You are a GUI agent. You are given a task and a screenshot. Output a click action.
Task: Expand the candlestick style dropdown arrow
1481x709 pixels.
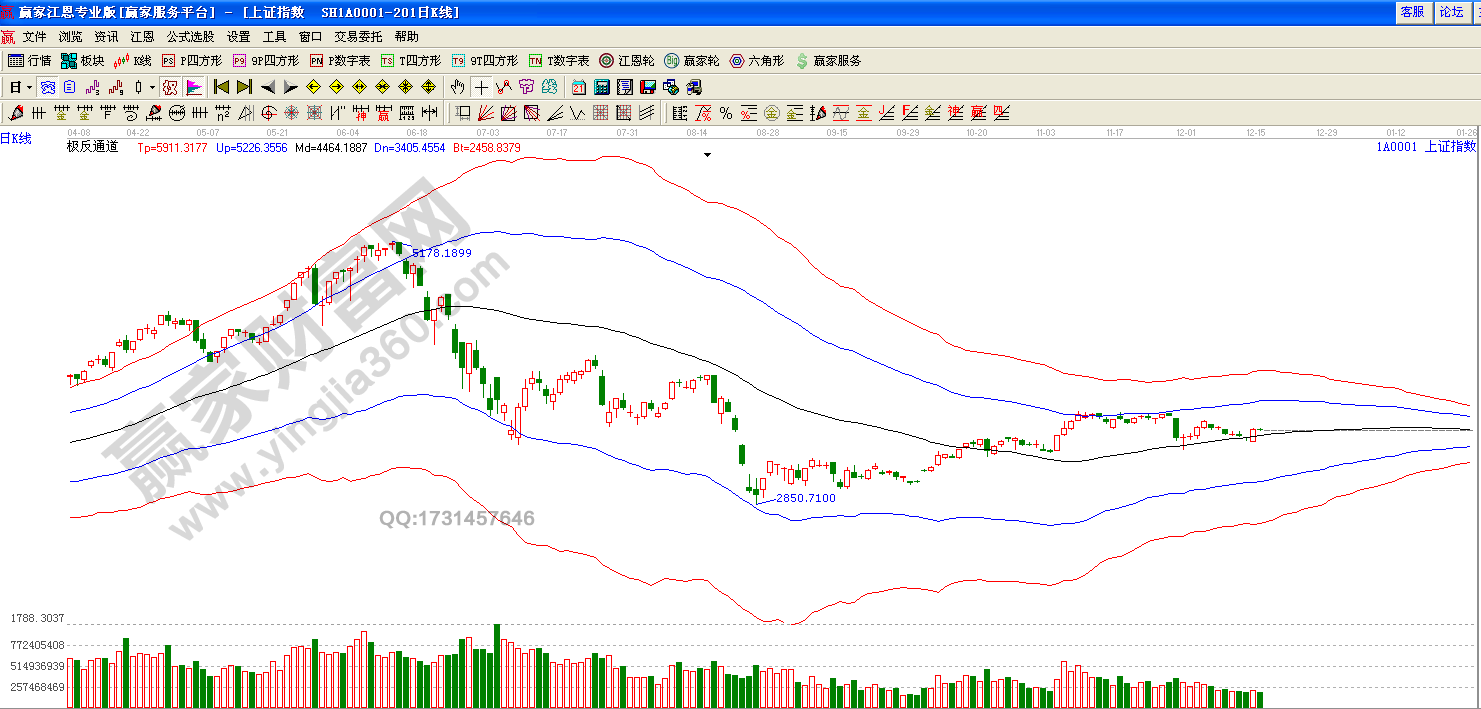click(x=152, y=87)
